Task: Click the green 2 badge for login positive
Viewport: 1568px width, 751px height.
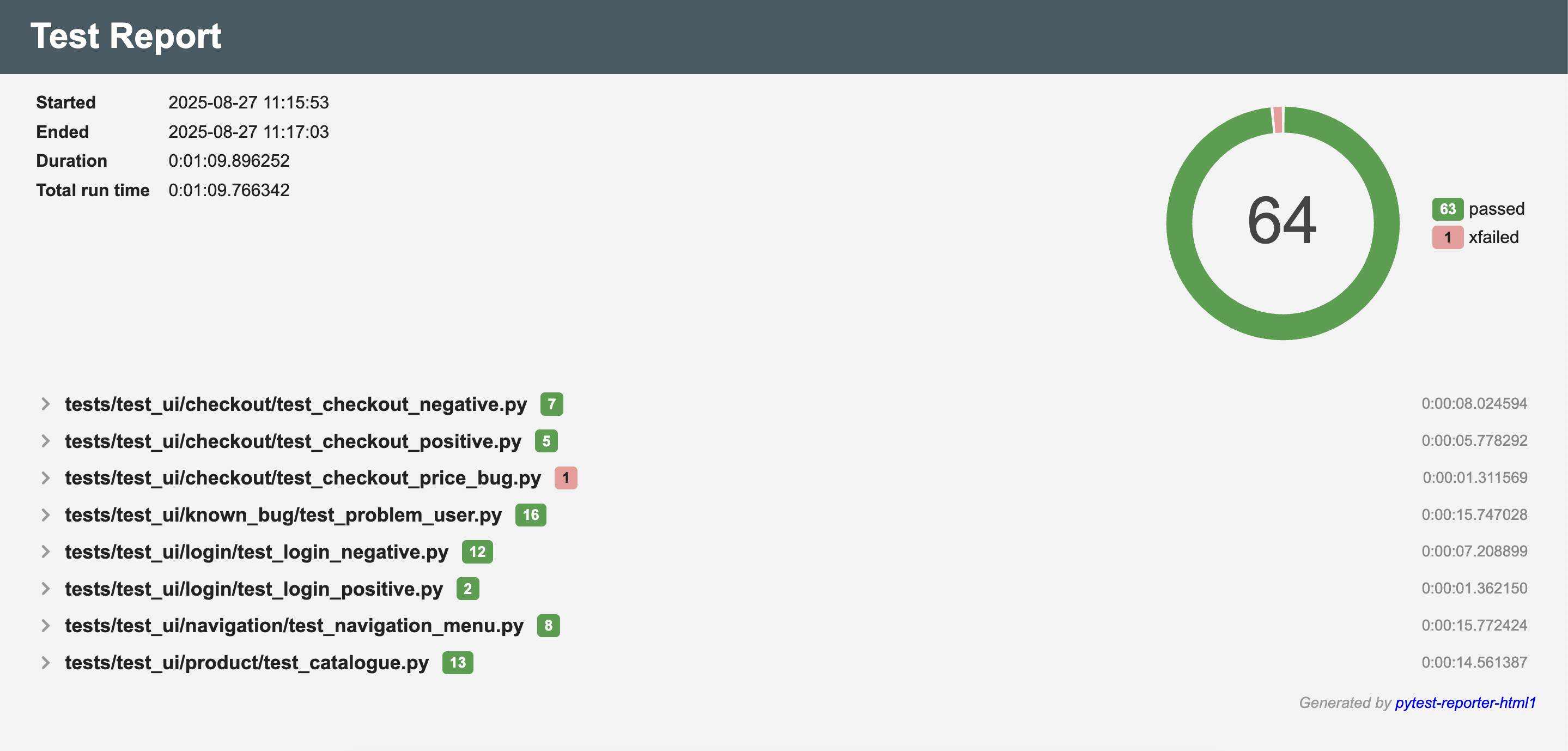Action: pos(467,589)
